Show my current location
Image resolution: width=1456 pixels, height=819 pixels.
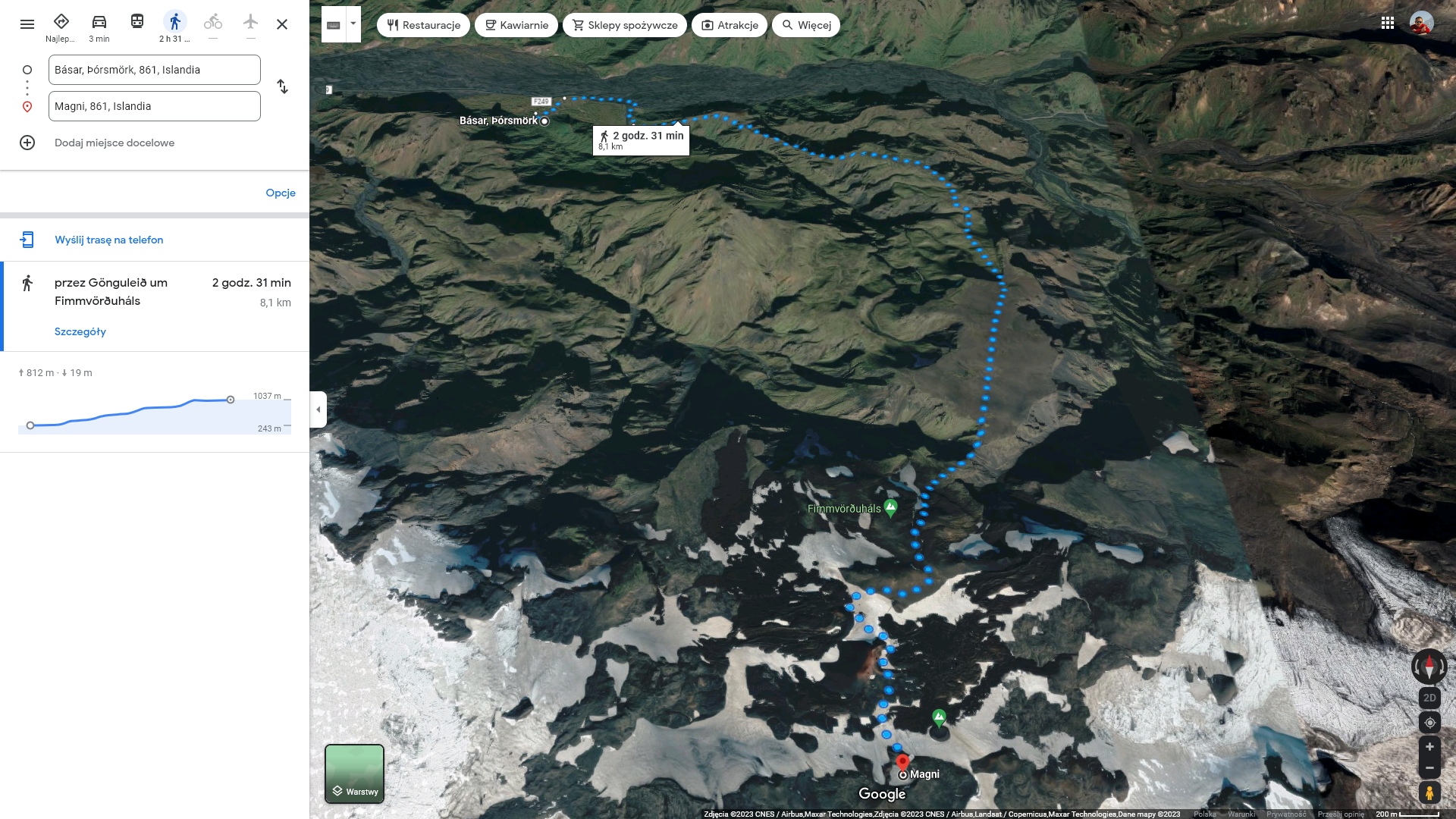pyautogui.click(x=1429, y=723)
